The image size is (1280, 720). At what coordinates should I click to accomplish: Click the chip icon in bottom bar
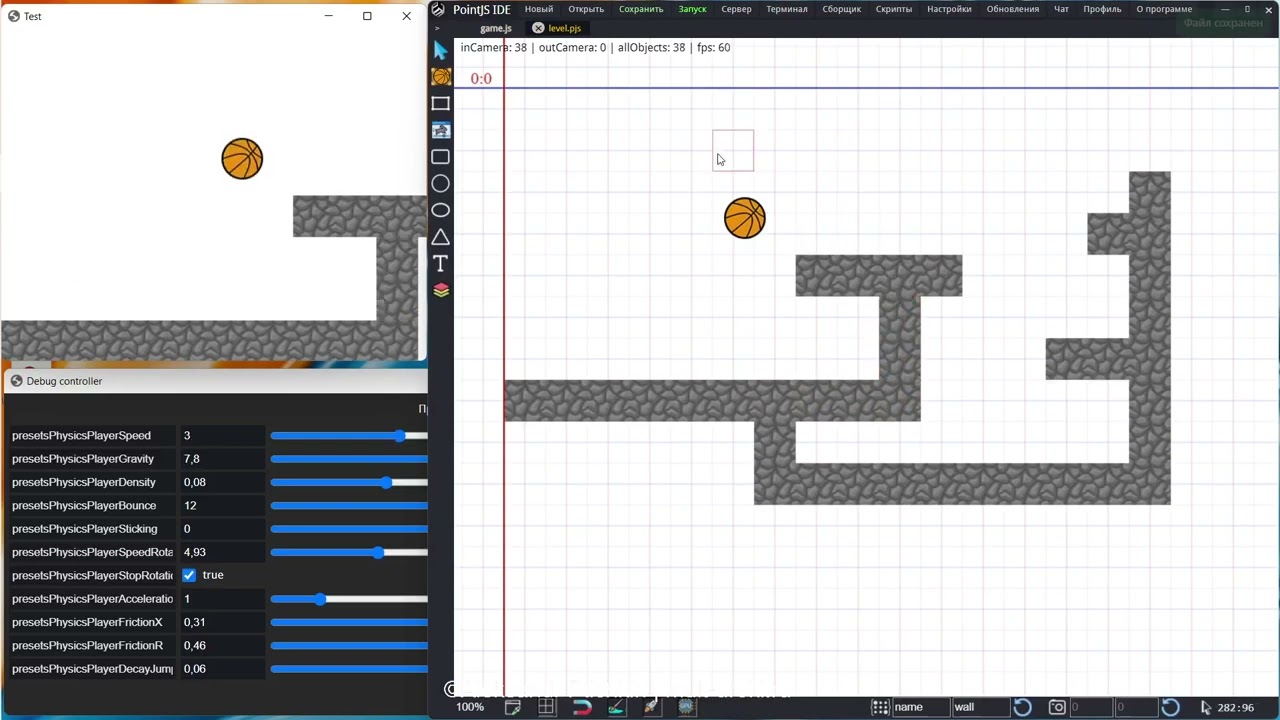tap(686, 707)
